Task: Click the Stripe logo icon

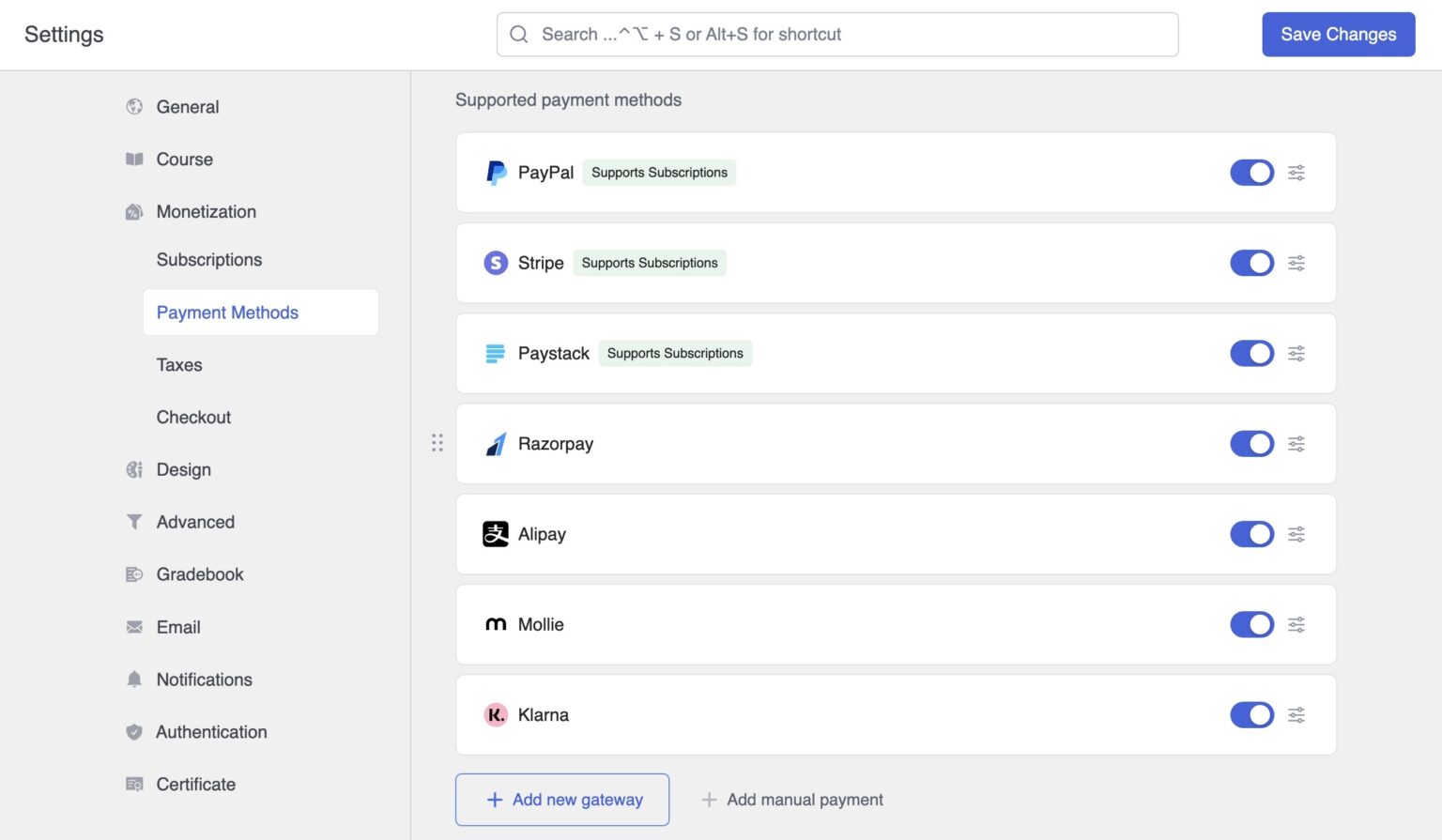Action: click(x=495, y=263)
